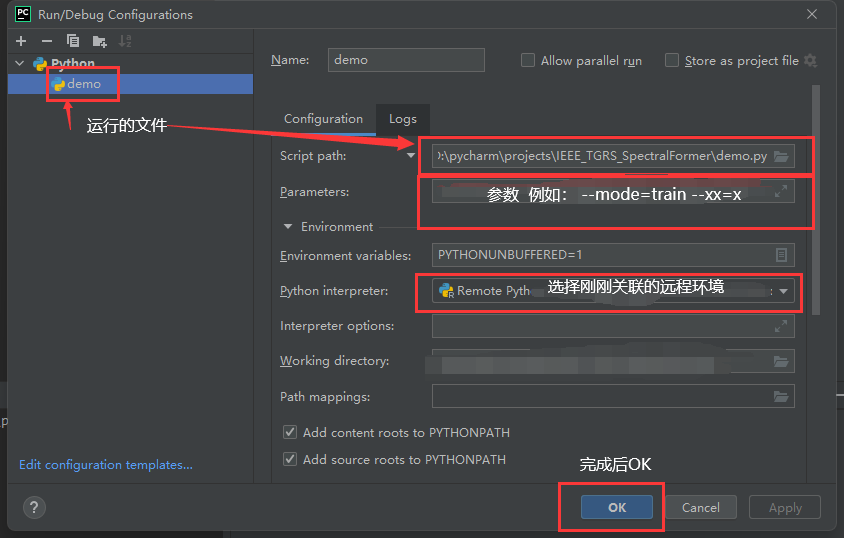The image size is (844, 538).
Task: Uncheck Add content roots to PYTHONPATH
Action: pyautogui.click(x=290, y=432)
